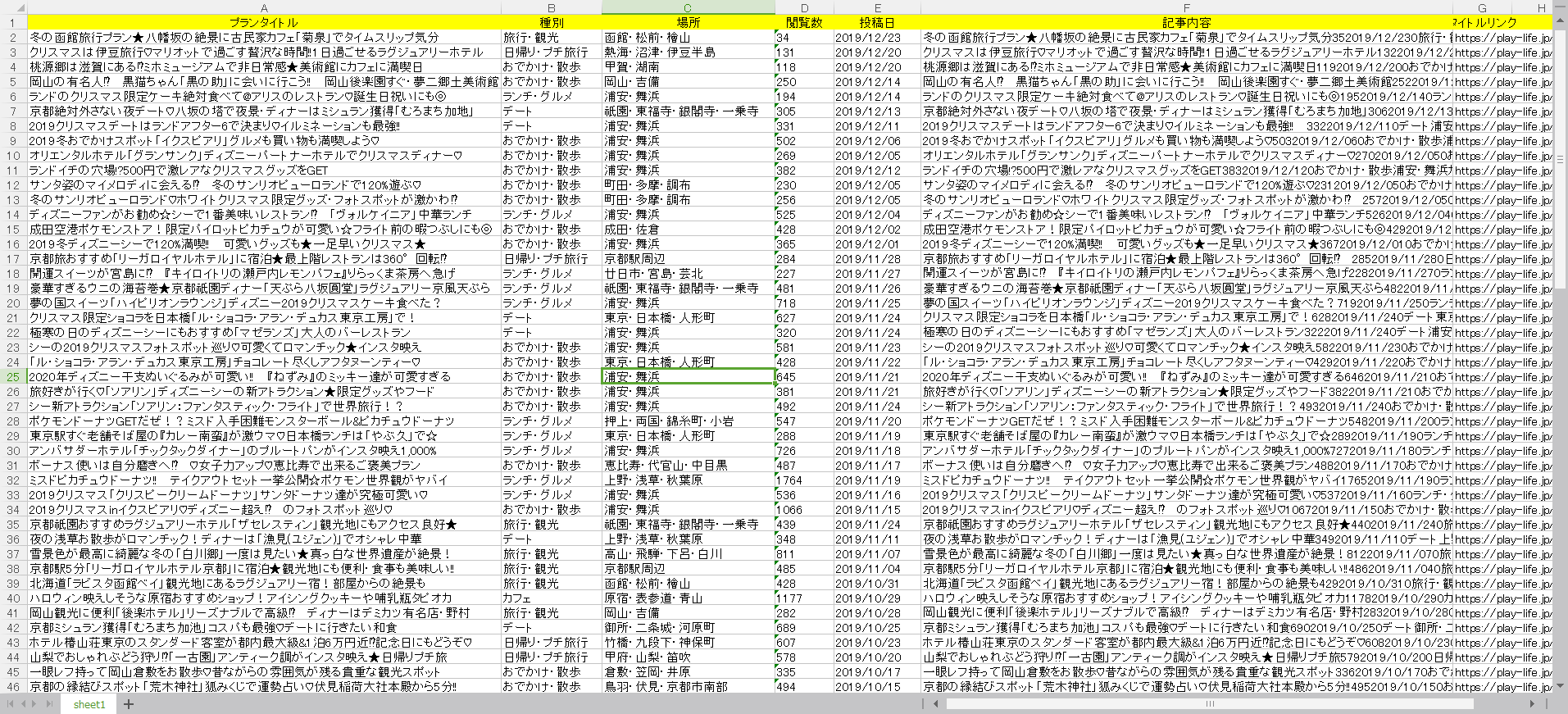Switch to the sheet1 tab
This screenshot has width=1568, height=714.
(x=89, y=704)
